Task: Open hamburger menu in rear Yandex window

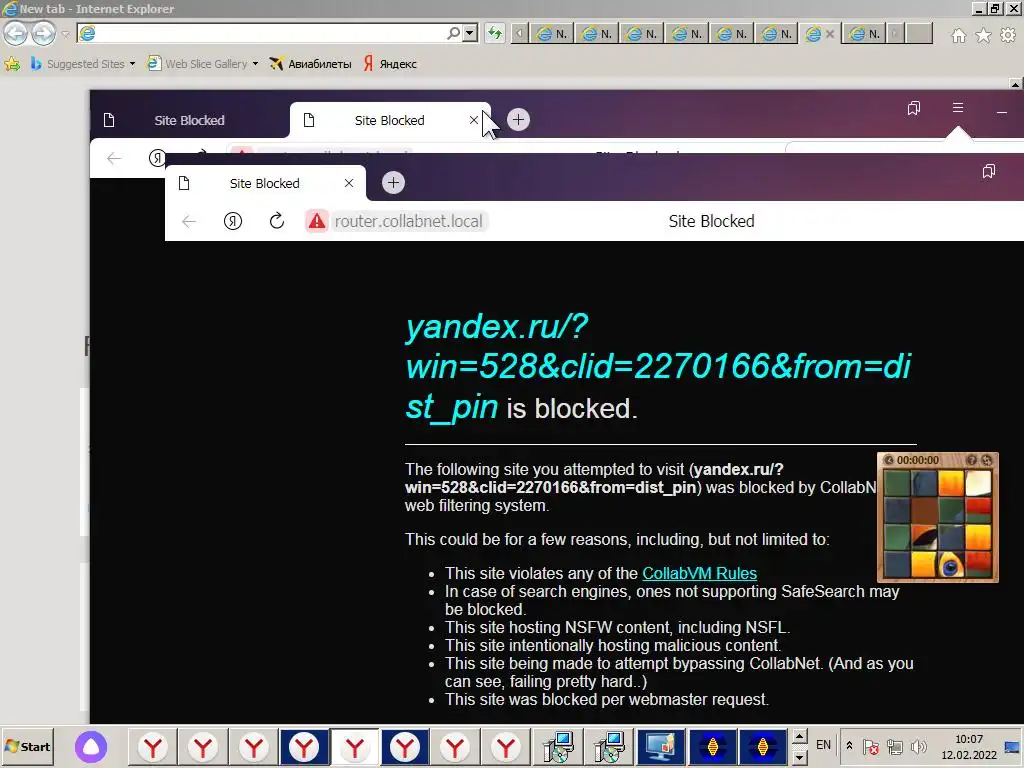Action: pos(957,108)
